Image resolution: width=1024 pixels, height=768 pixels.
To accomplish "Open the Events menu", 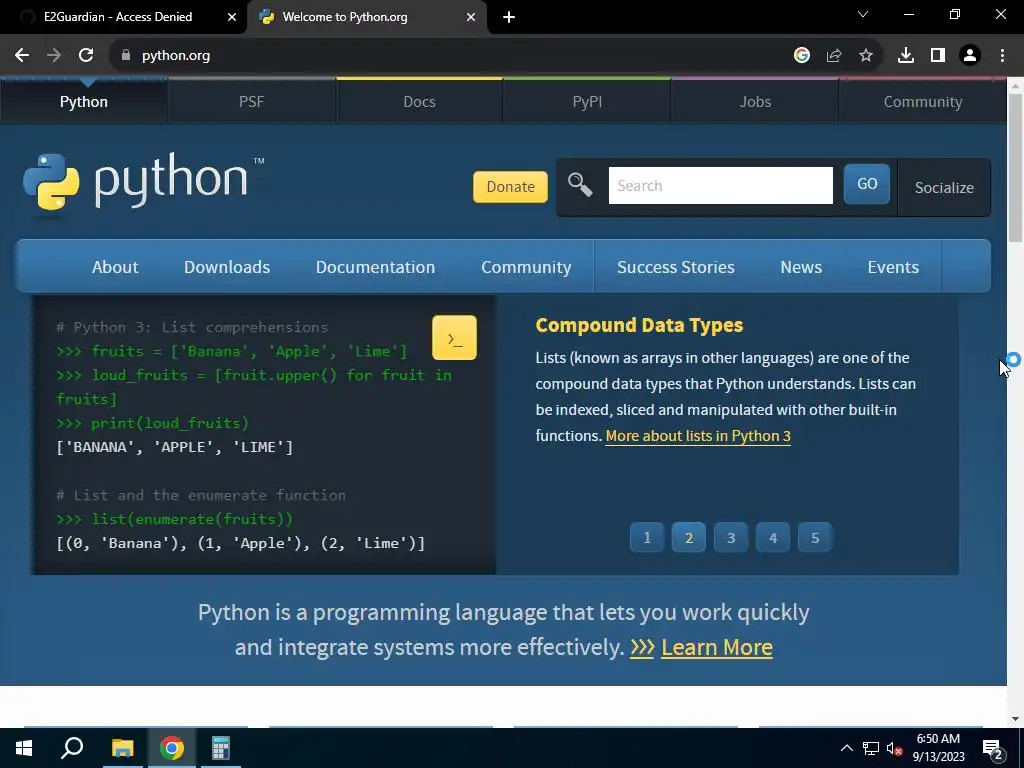I will click(893, 267).
